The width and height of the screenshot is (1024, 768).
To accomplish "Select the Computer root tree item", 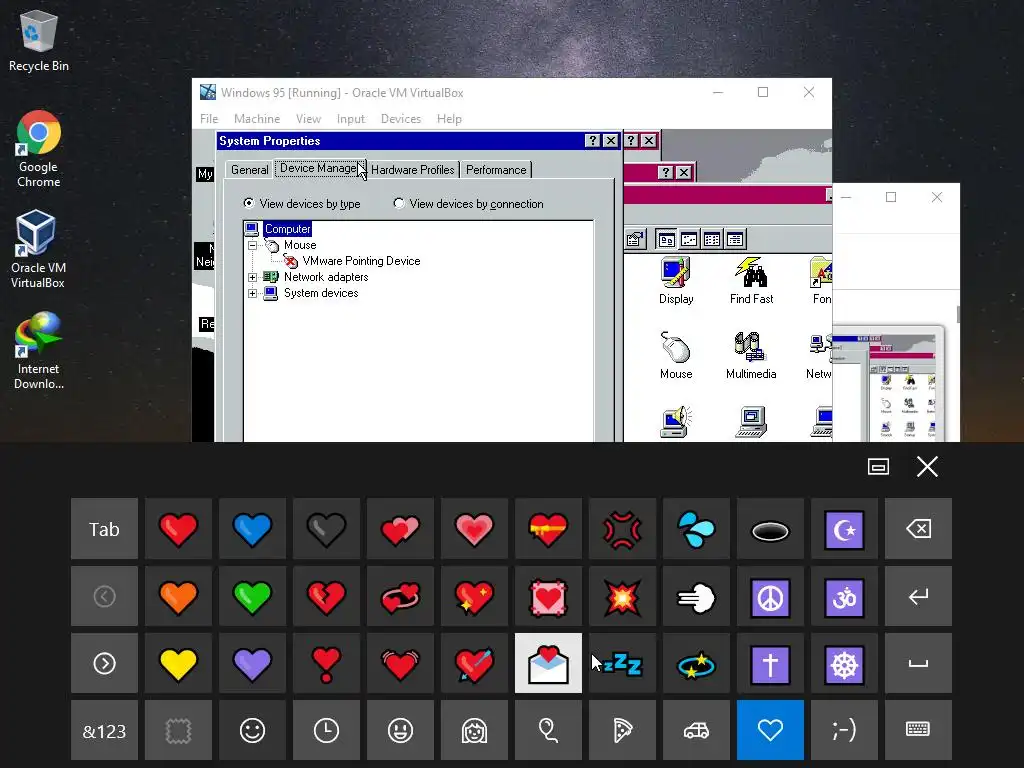I will coord(287,229).
